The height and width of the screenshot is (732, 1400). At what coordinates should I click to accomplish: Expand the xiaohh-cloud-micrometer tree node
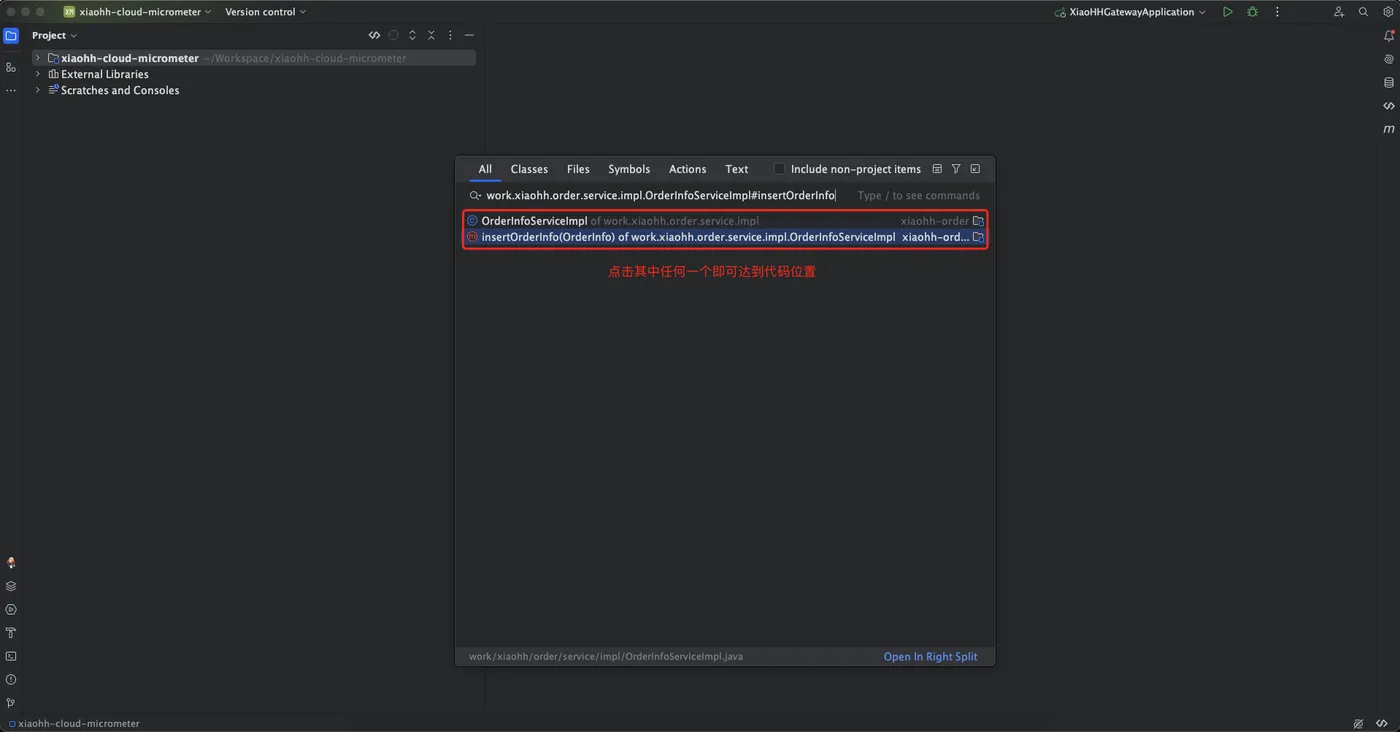38,58
